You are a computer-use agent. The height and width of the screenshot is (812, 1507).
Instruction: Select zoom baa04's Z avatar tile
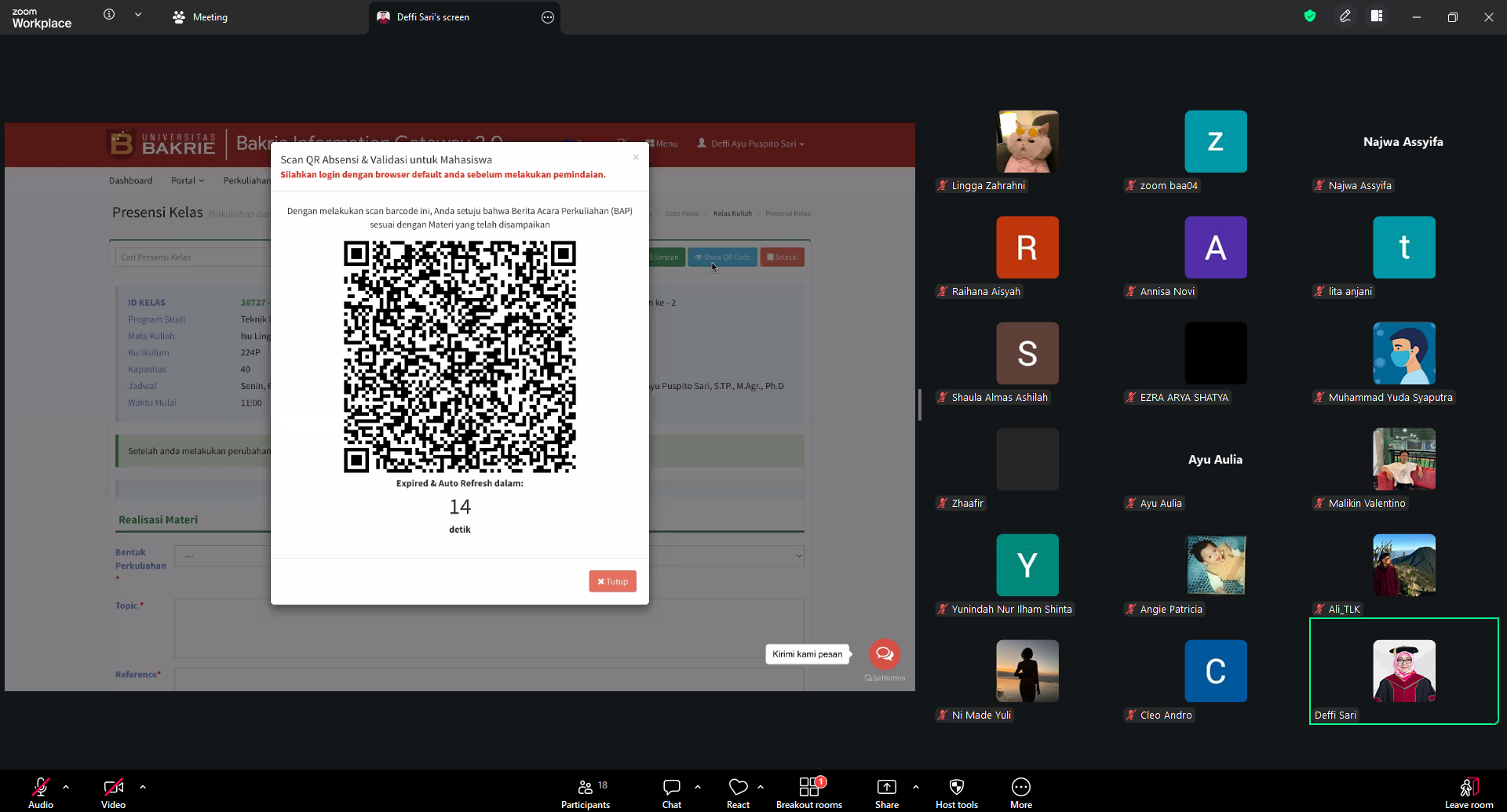click(x=1216, y=141)
